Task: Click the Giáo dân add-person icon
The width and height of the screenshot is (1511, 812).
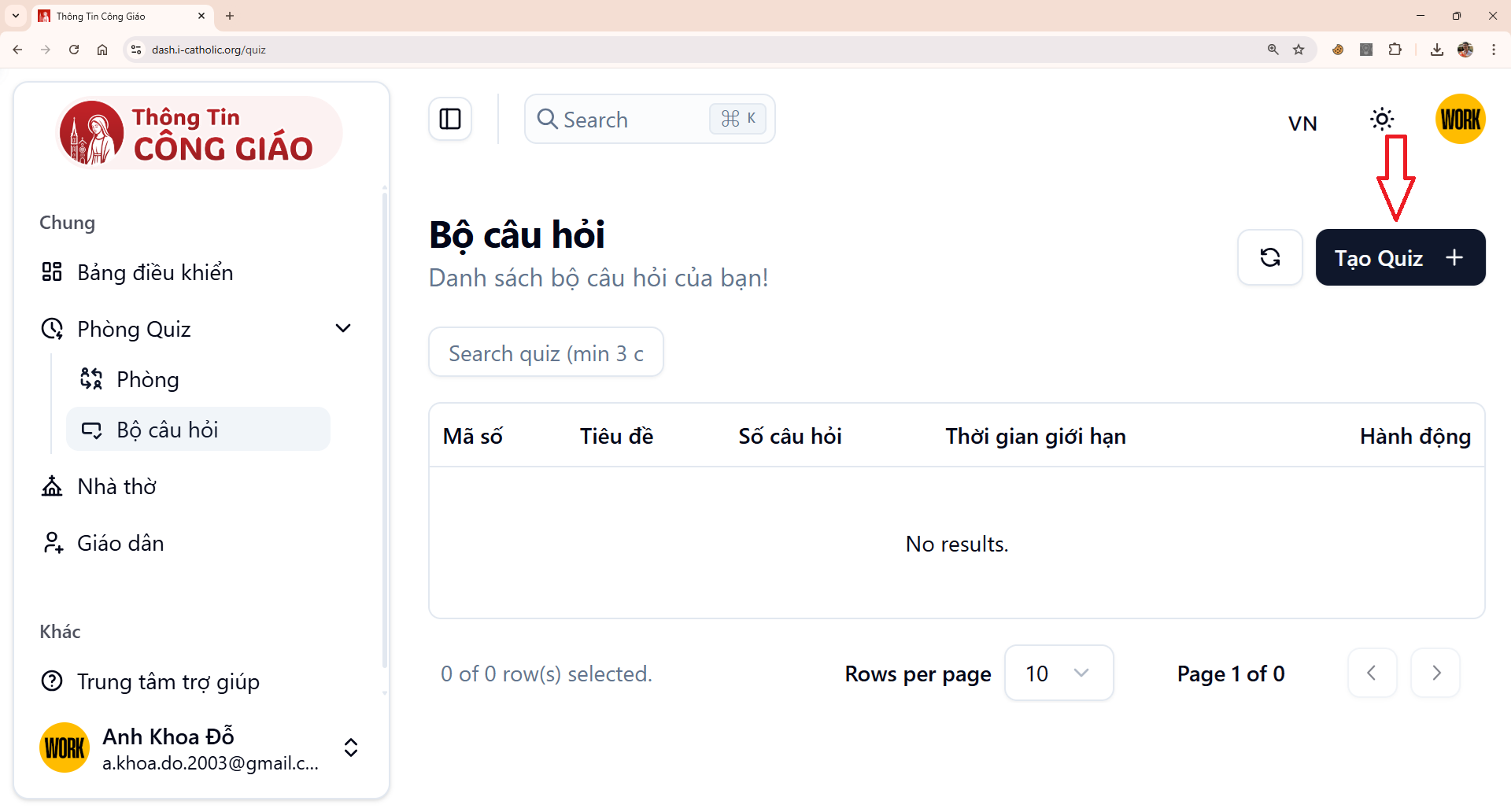Action: [x=52, y=542]
